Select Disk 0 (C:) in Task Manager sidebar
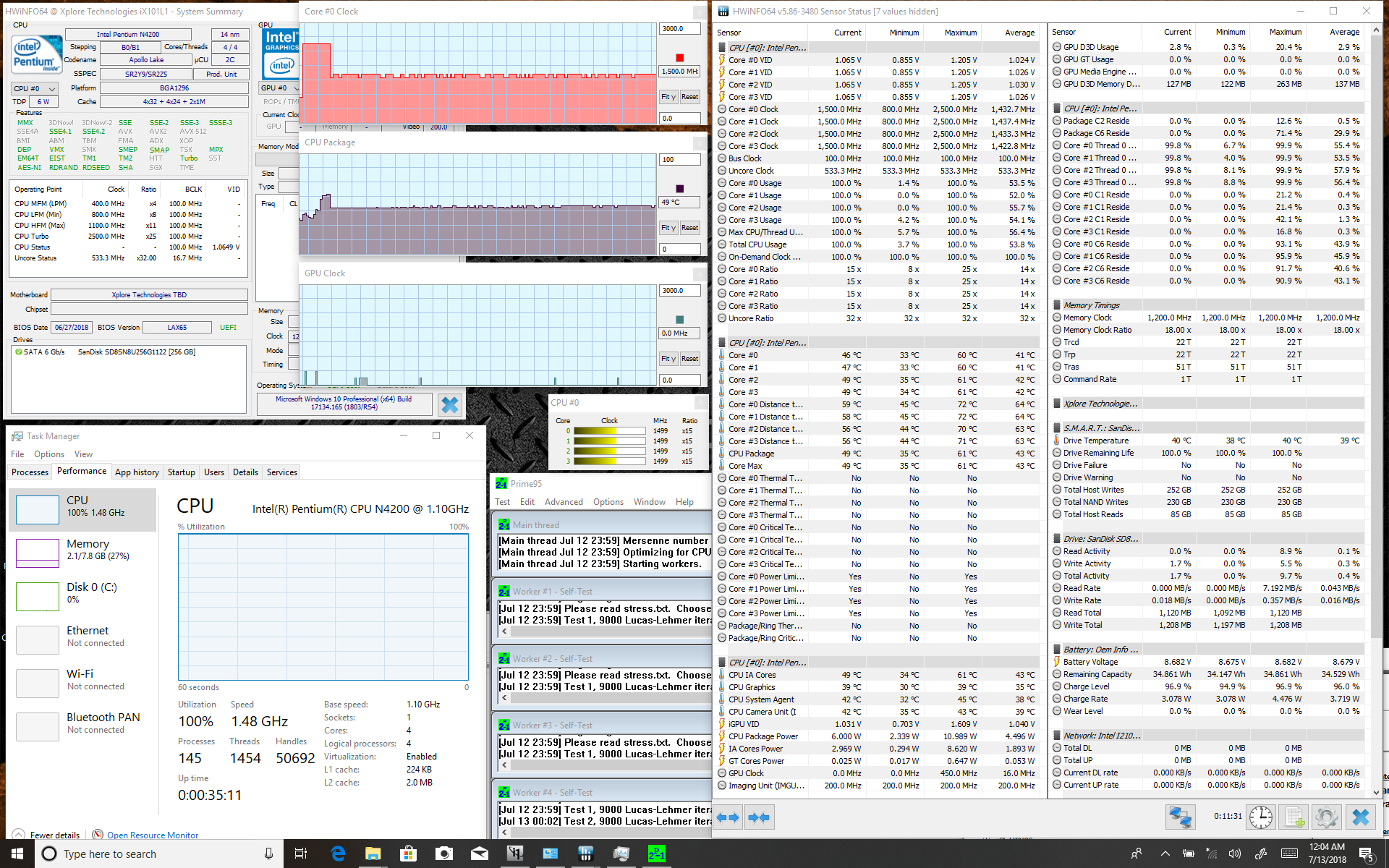Screen dimensions: 1389x868 [82, 596]
